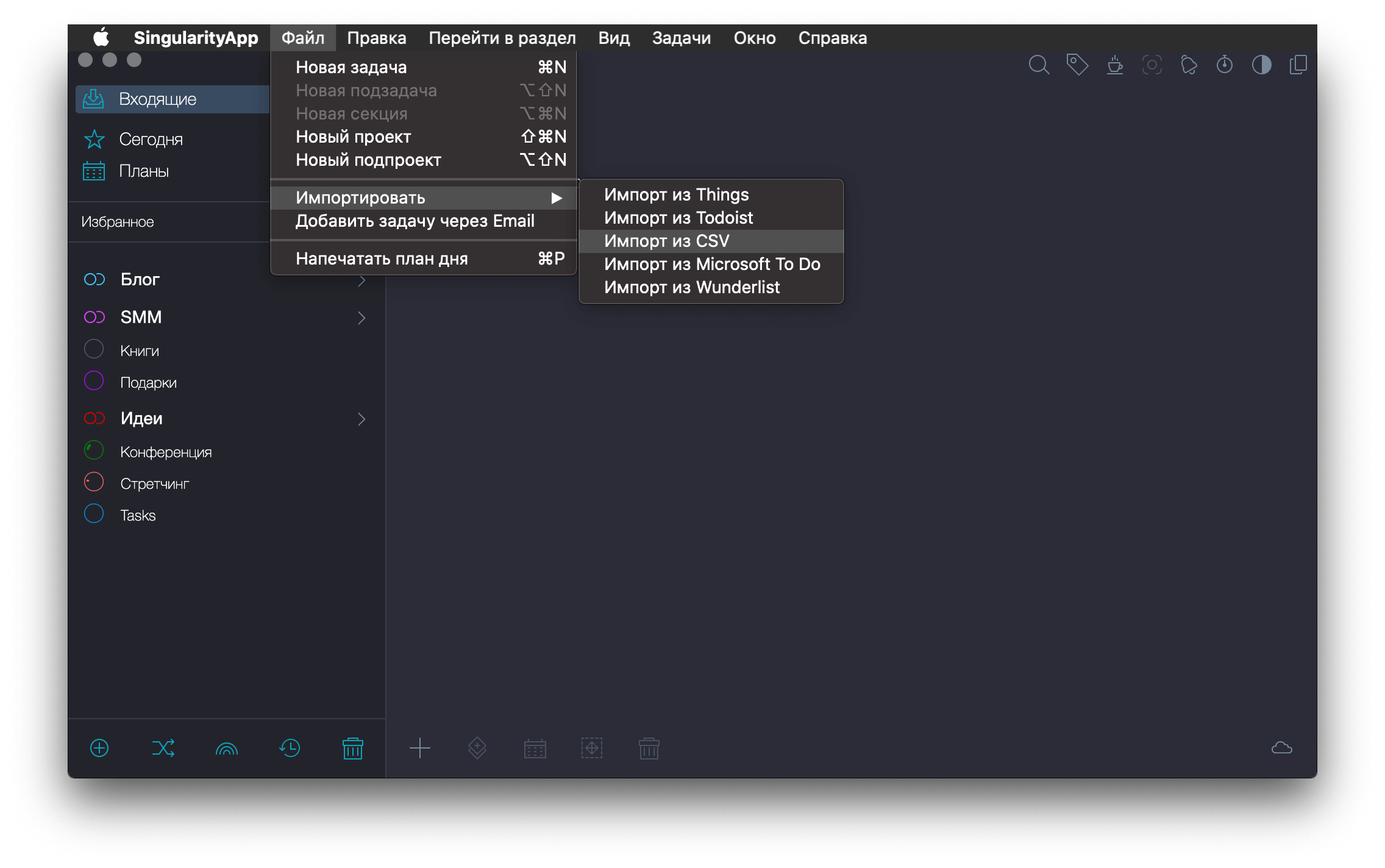
Task: Open the tags icon in toolbar
Action: coord(1077,65)
